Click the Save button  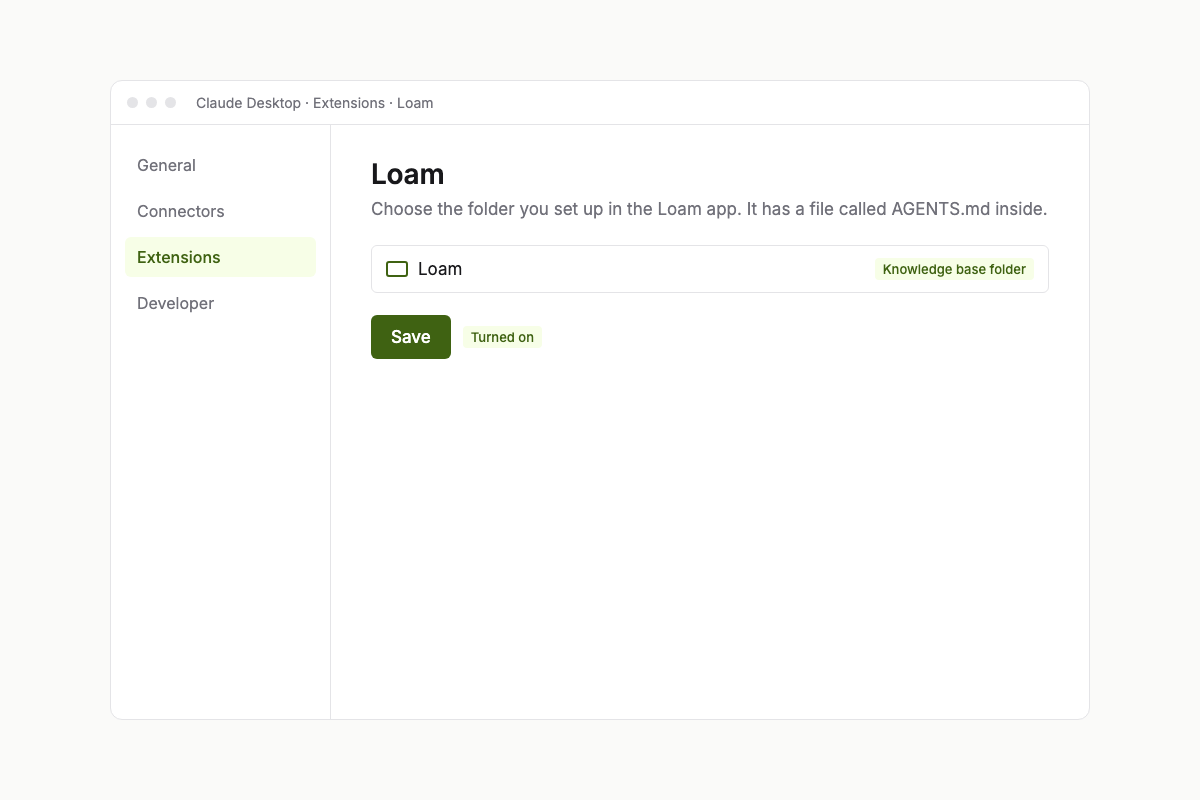click(411, 337)
